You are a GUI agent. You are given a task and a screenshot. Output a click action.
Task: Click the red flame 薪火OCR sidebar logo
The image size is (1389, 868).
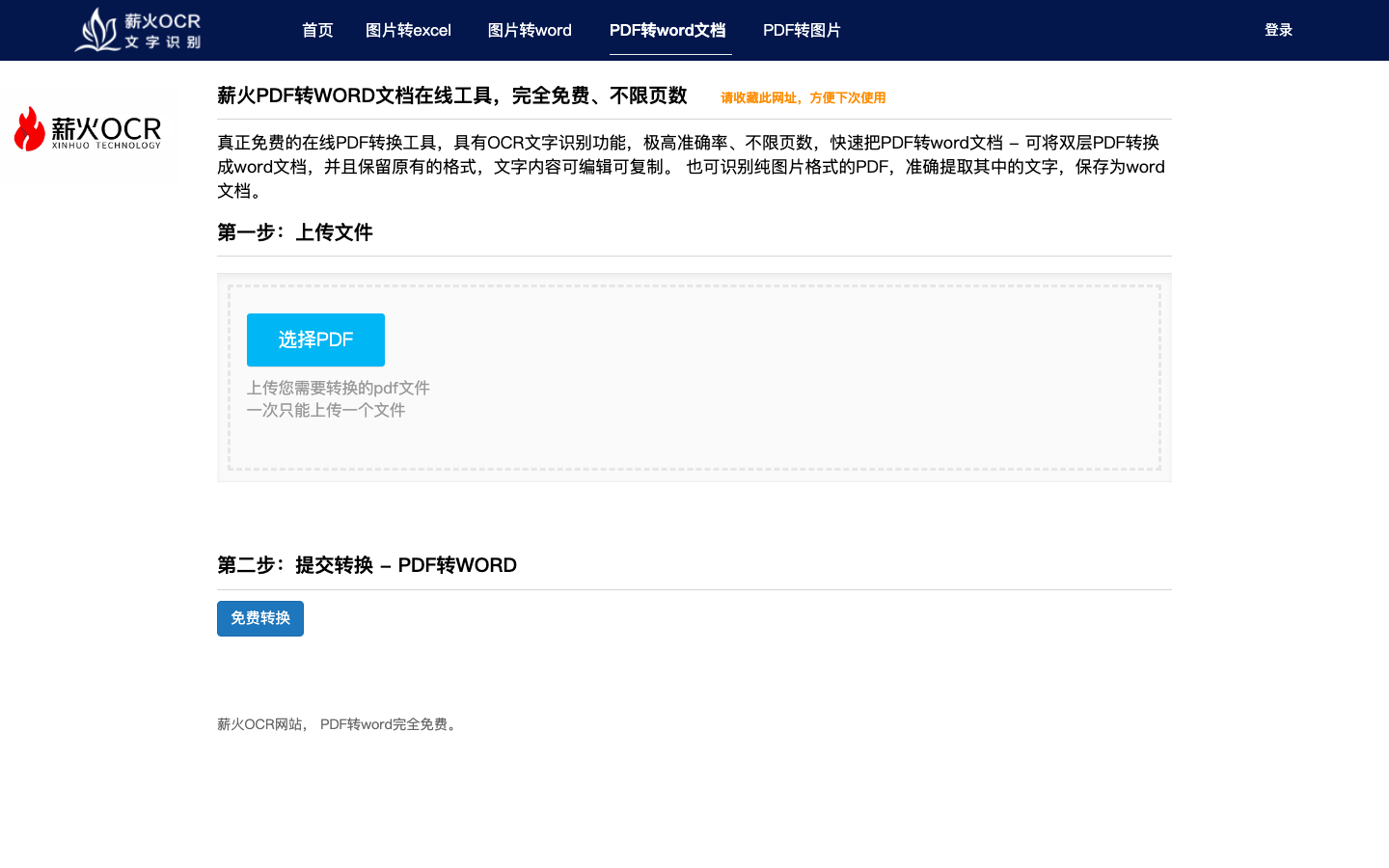(x=89, y=130)
